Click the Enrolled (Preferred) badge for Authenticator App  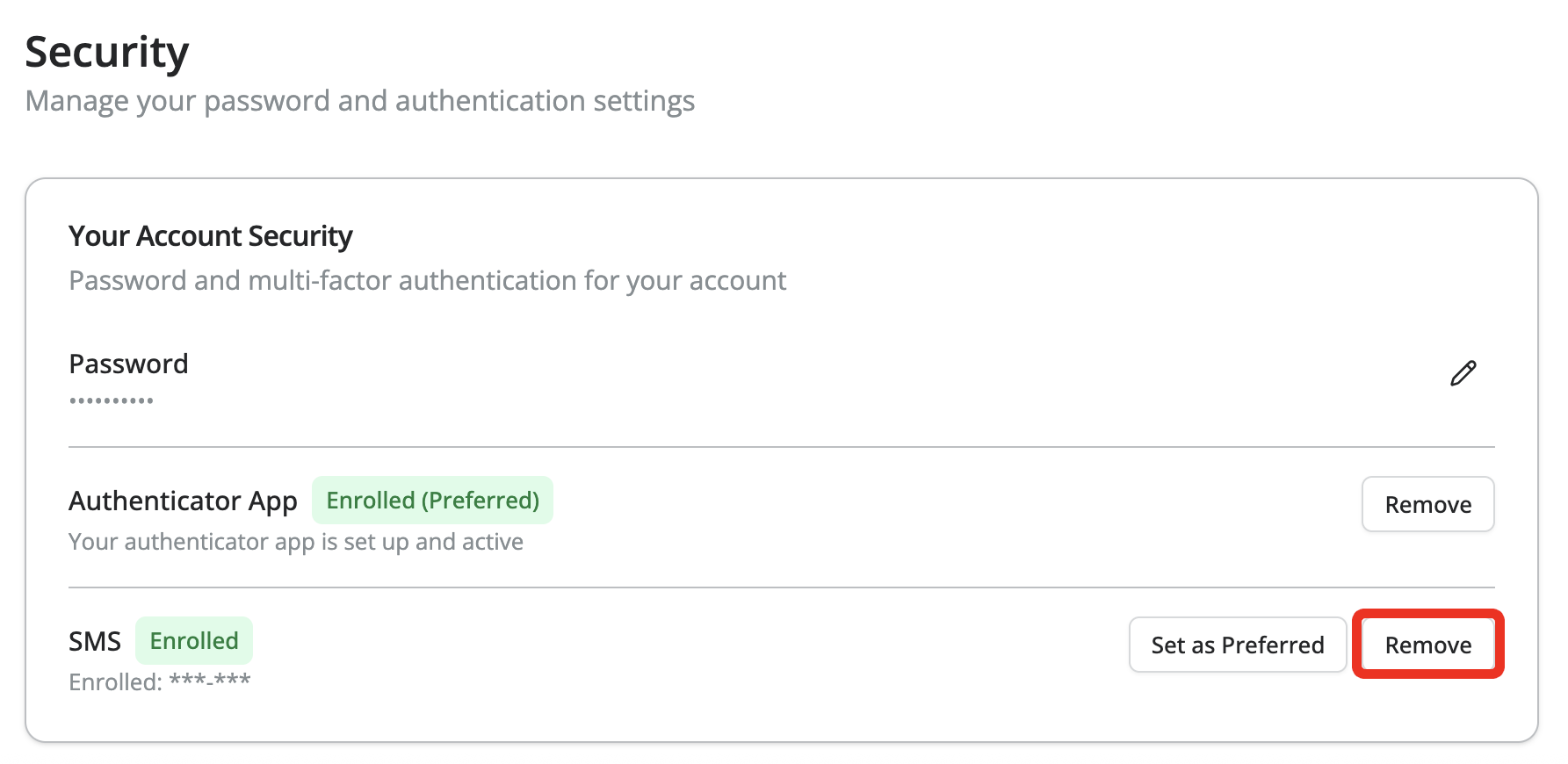click(x=432, y=500)
